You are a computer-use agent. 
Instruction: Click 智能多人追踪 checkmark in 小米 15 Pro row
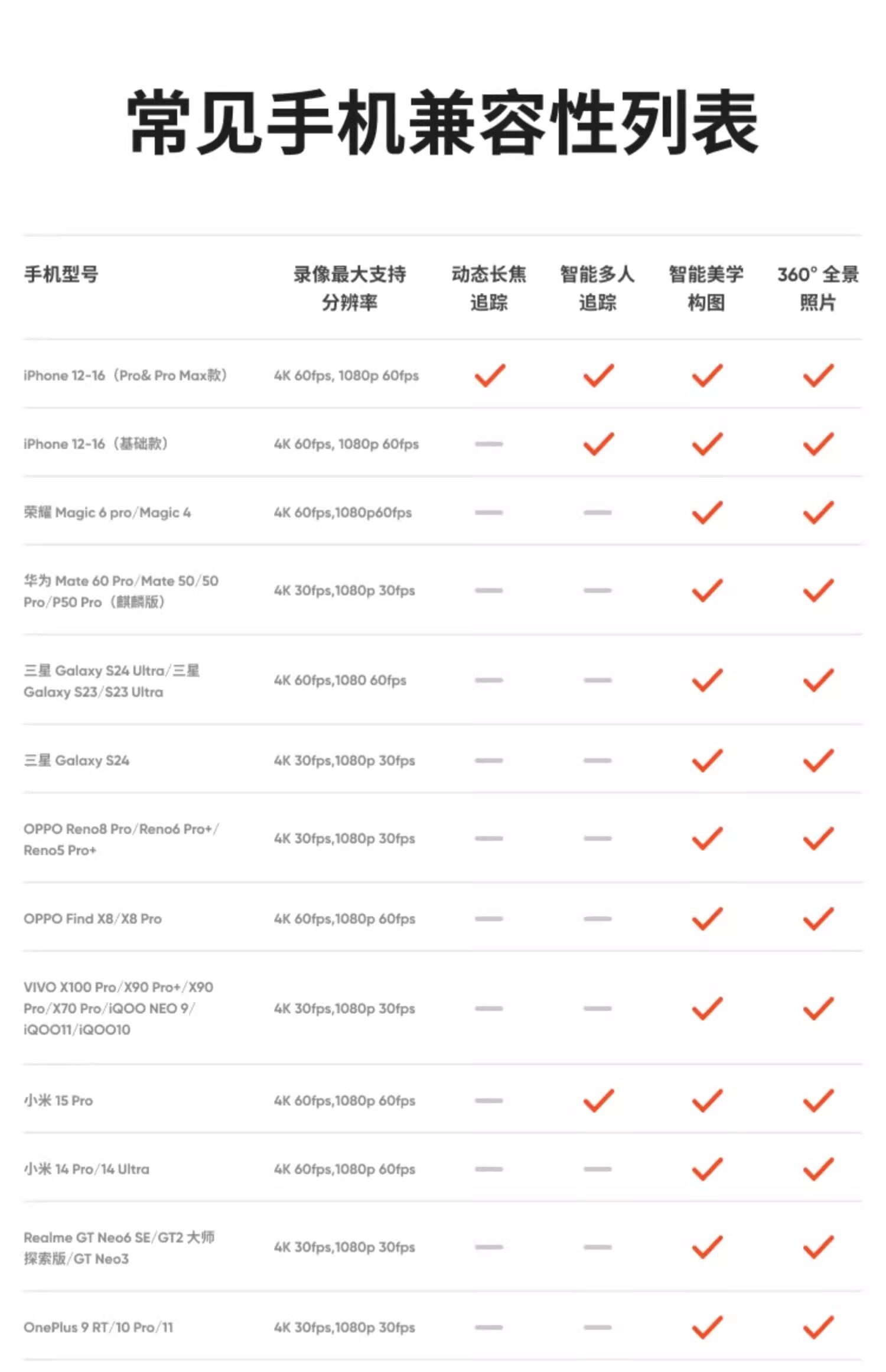(x=598, y=1100)
